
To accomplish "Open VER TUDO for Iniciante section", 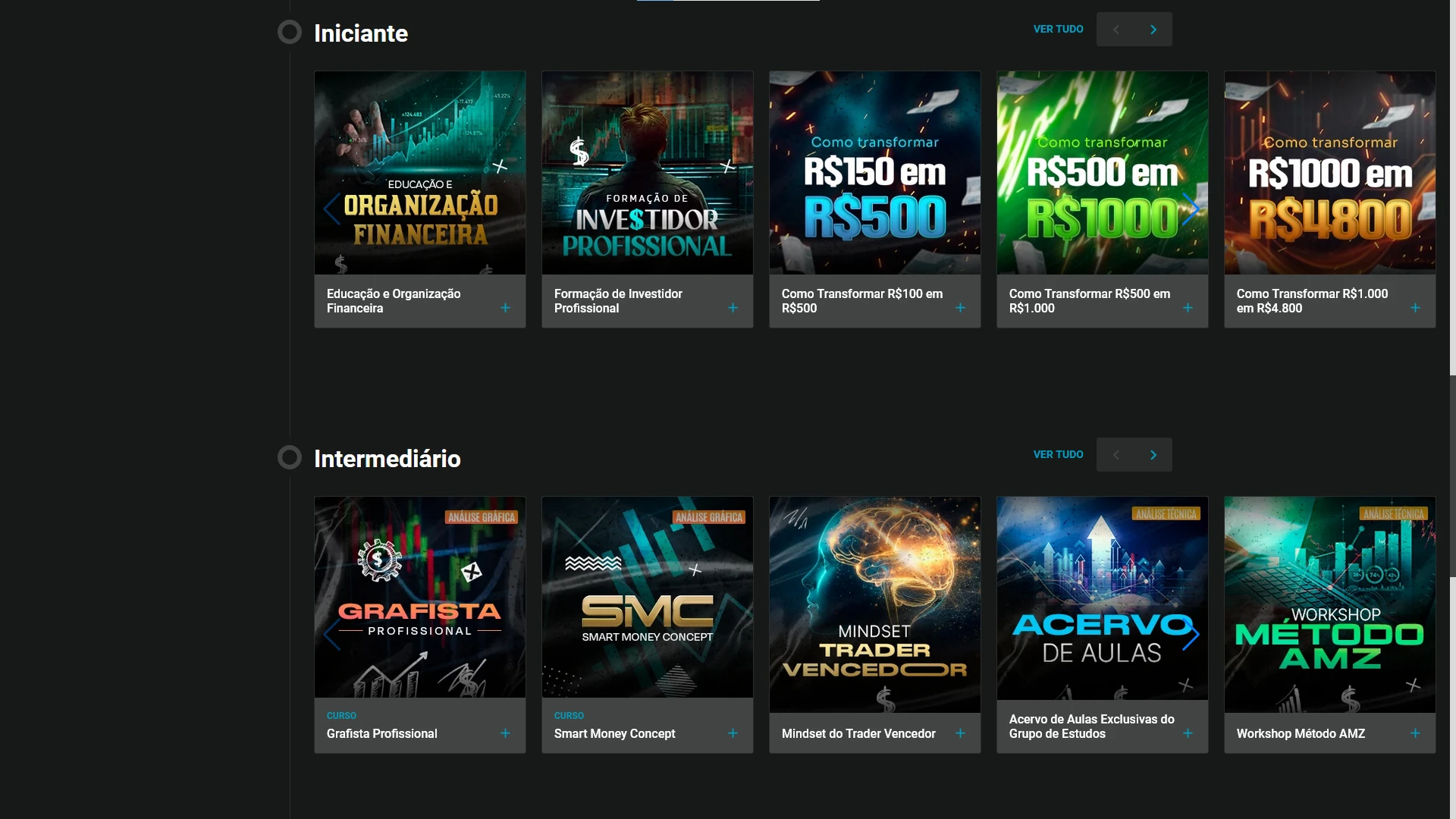I will click(x=1058, y=29).
